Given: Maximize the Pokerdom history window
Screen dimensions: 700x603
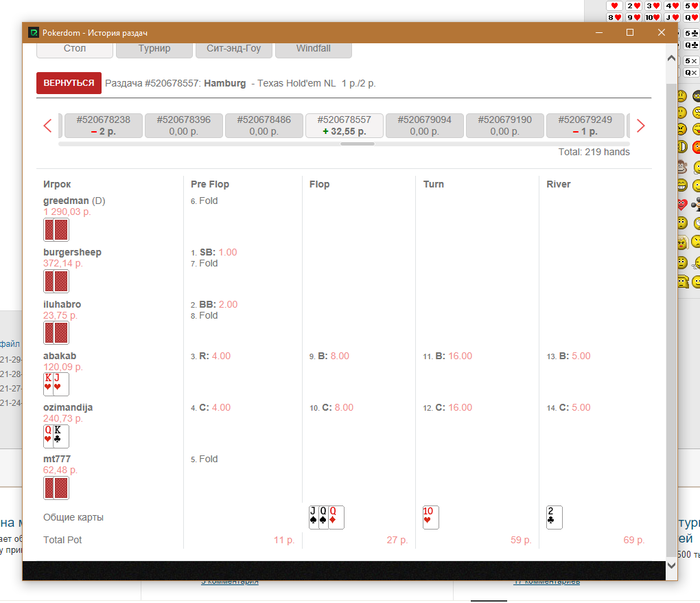Looking at the screenshot, I should click(x=630, y=33).
